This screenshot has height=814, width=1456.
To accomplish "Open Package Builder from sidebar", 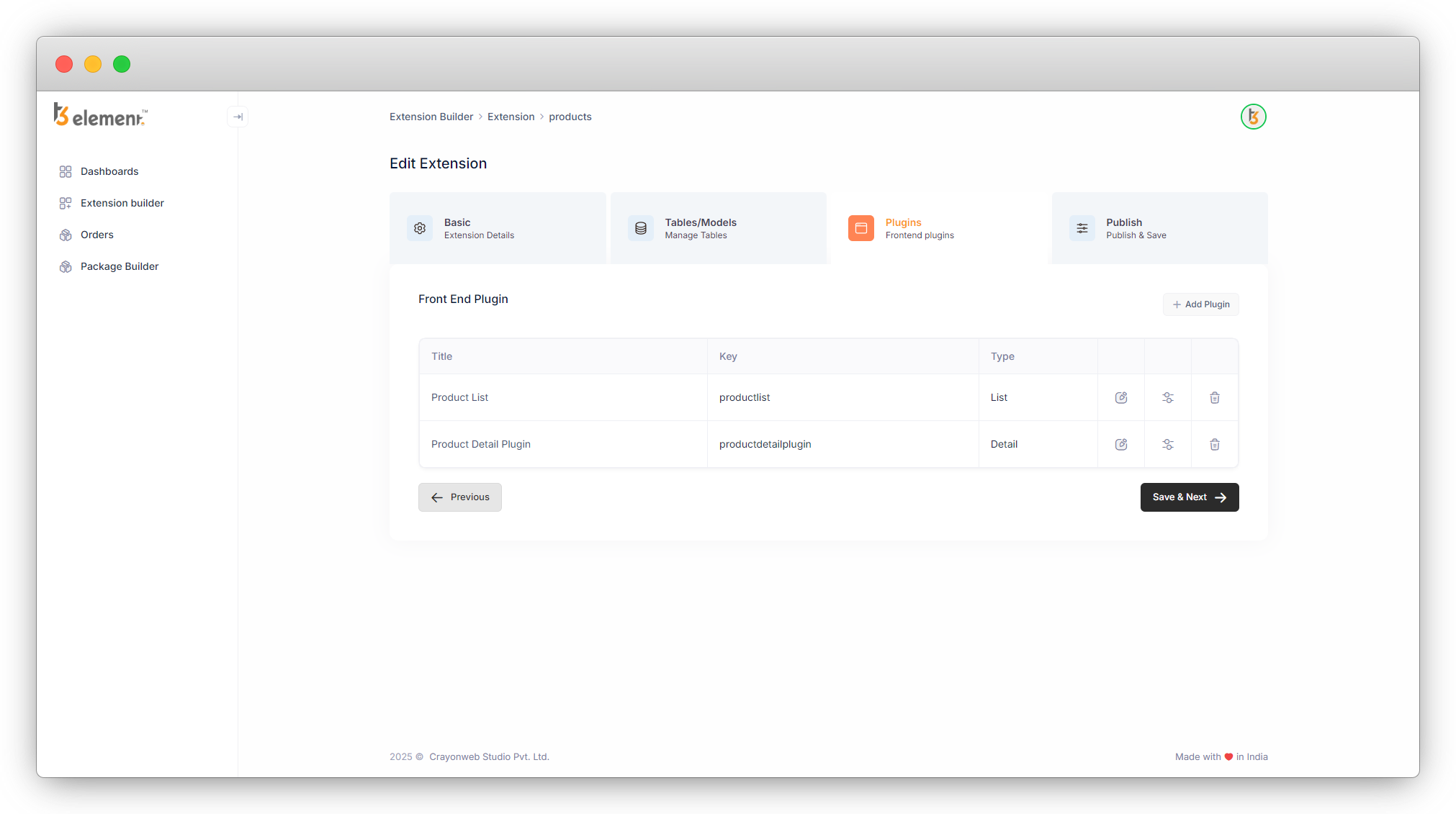I will [x=119, y=266].
